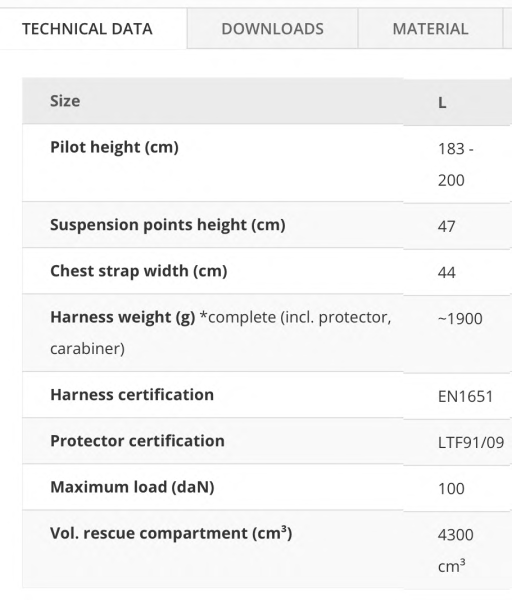Click the LTF91/09 protector value
The height and width of the screenshot is (600, 512).
point(471,443)
